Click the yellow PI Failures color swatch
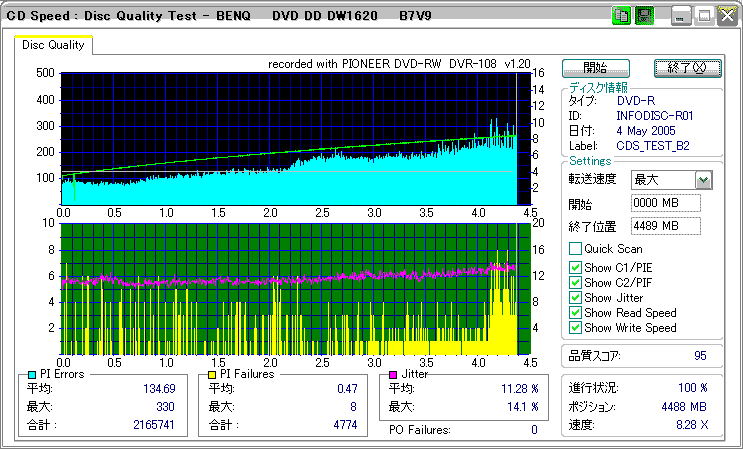This screenshot has width=743, height=449. coord(211,374)
